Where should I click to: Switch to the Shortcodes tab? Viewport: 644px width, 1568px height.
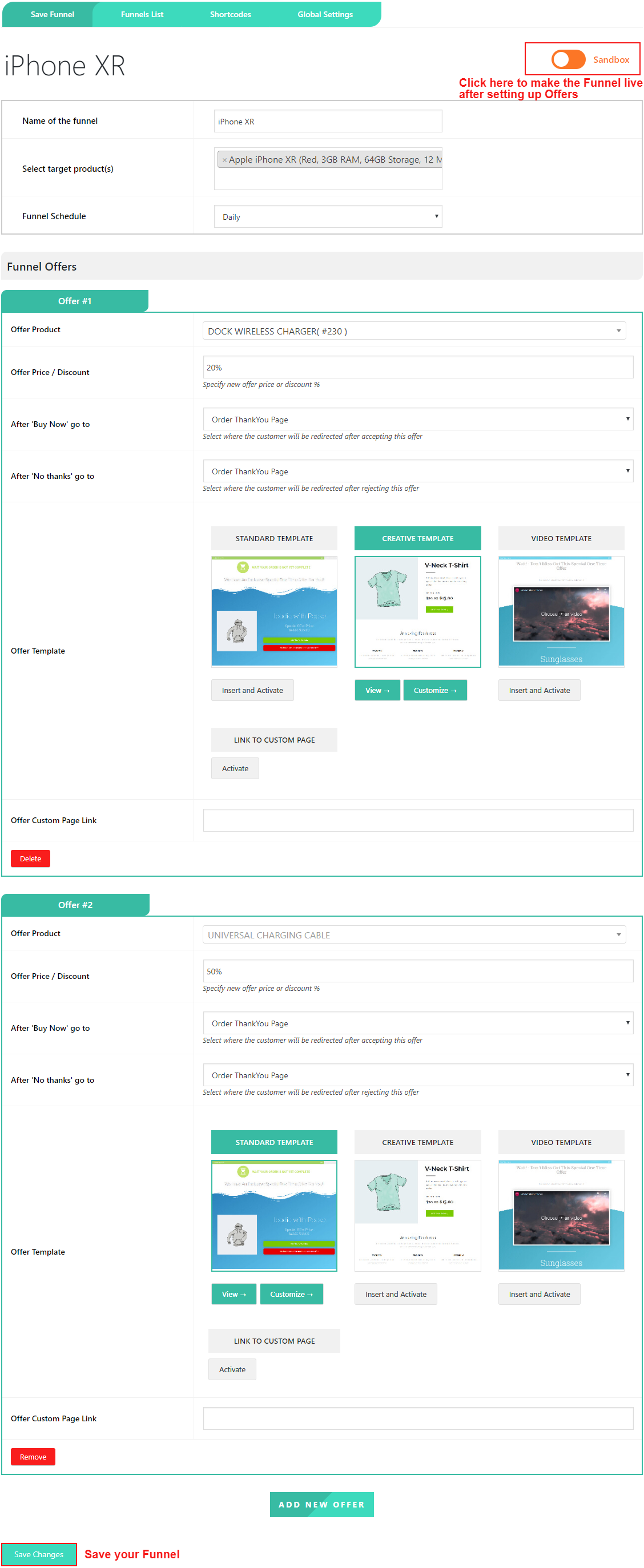(230, 14)
